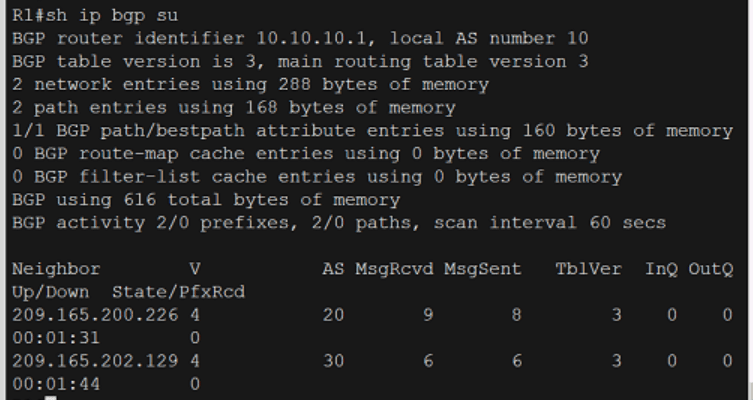Click the neighbor address 209.165.200.226
The width and height of the screenshot is (753, 400).
click(x=95, y=315)
